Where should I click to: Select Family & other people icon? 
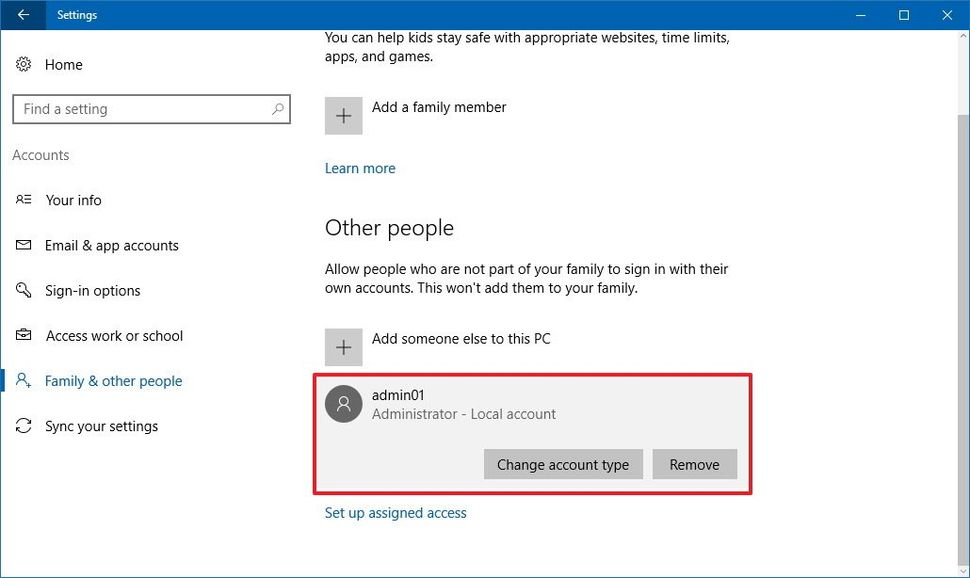(23, 381)
